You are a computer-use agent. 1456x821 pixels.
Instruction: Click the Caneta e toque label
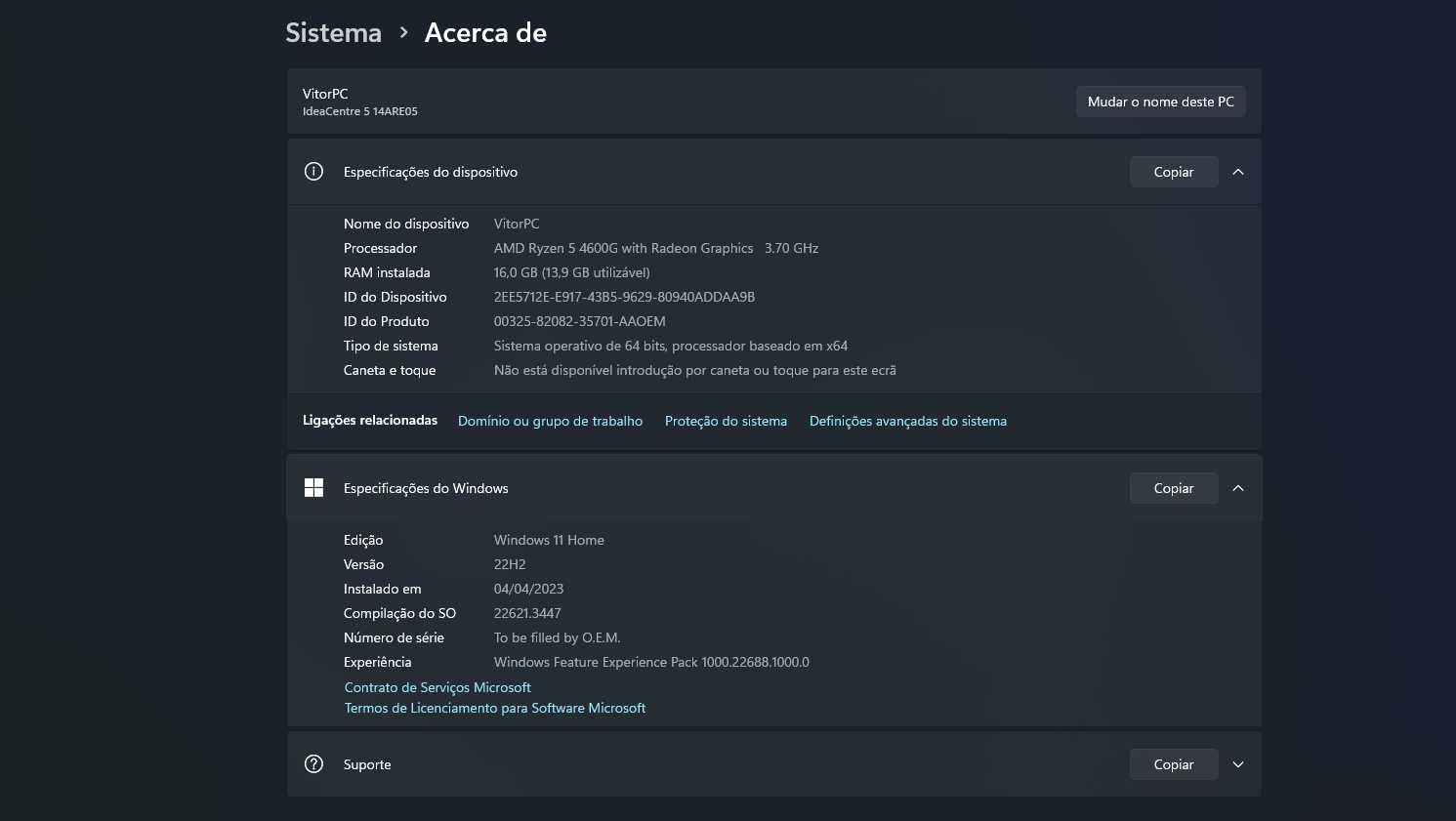point(390,370)
